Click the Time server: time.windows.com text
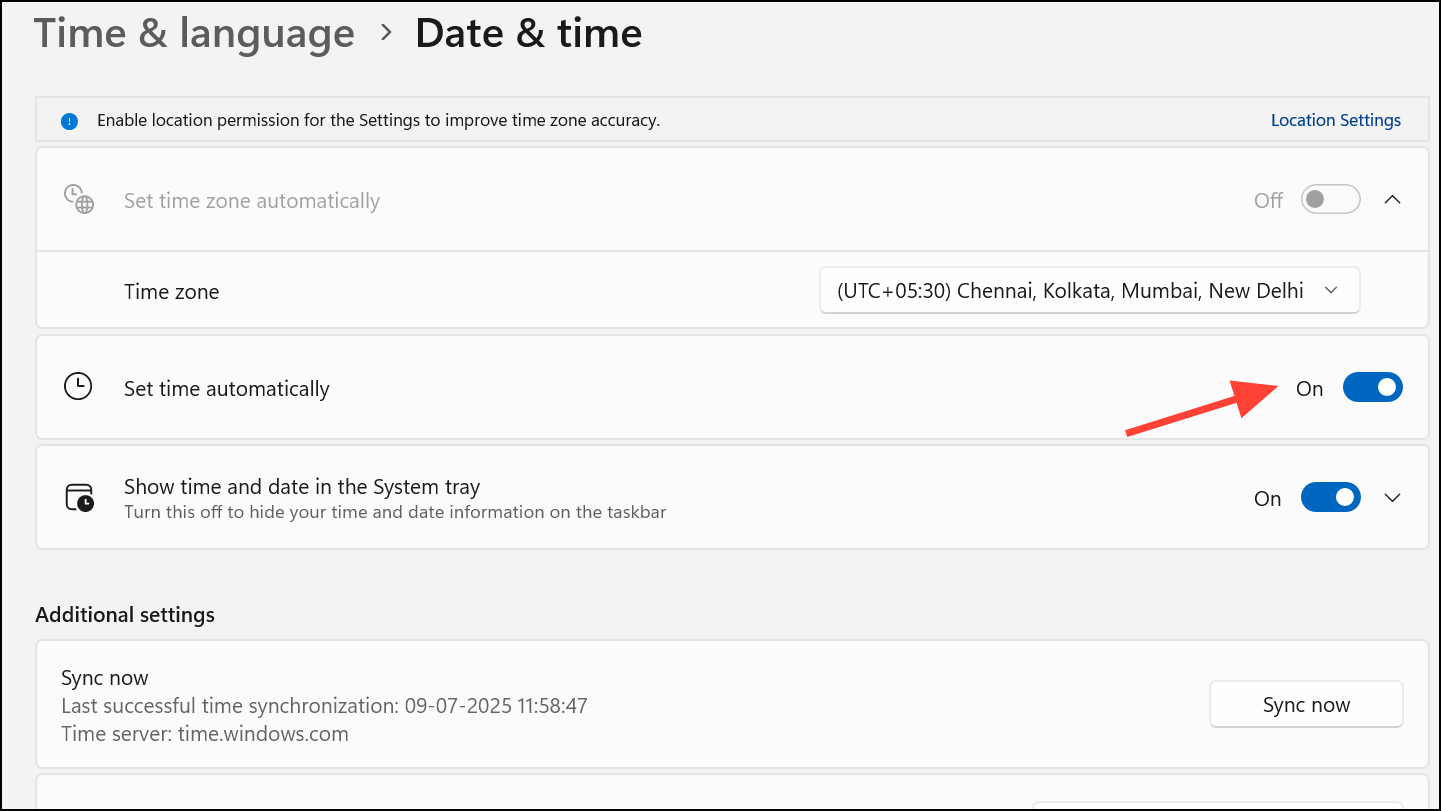The image size is (1441, 811). click(x=205, y=734)
